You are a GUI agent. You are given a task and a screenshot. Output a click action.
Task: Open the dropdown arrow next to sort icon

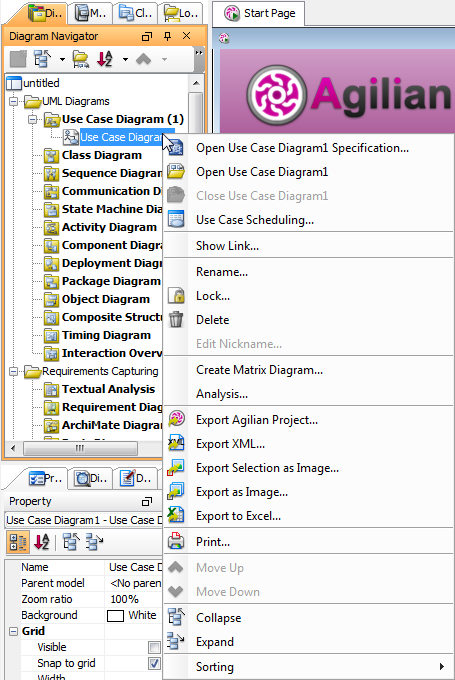click(125, 59)
